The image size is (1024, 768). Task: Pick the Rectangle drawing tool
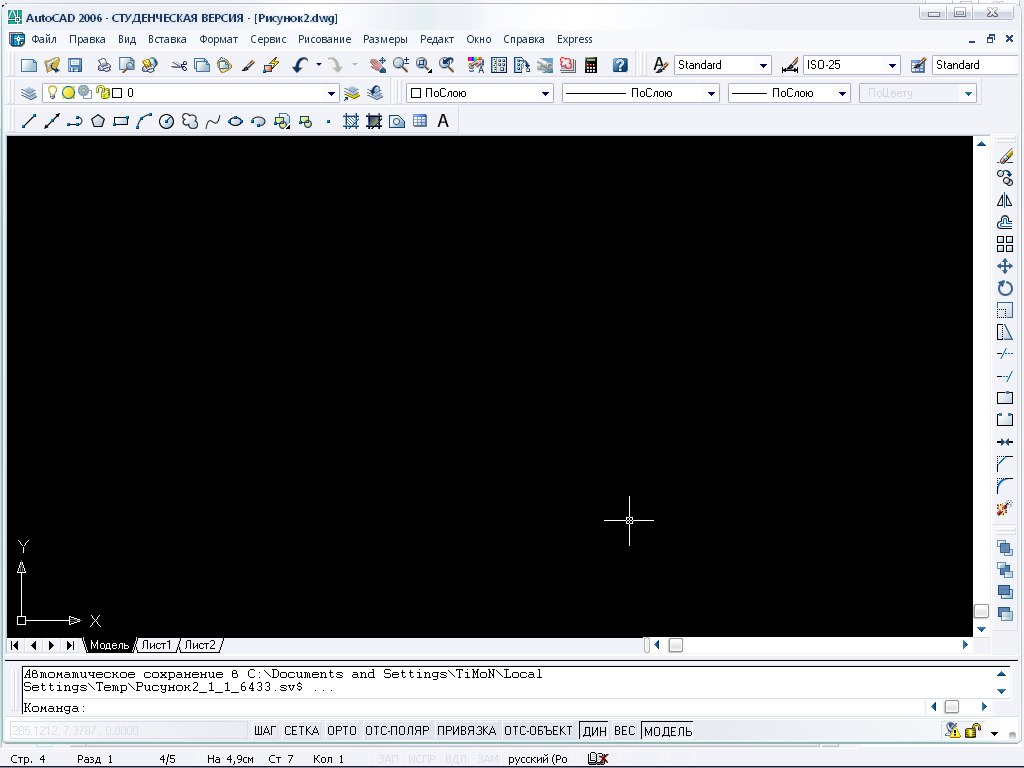click(121, 121)
